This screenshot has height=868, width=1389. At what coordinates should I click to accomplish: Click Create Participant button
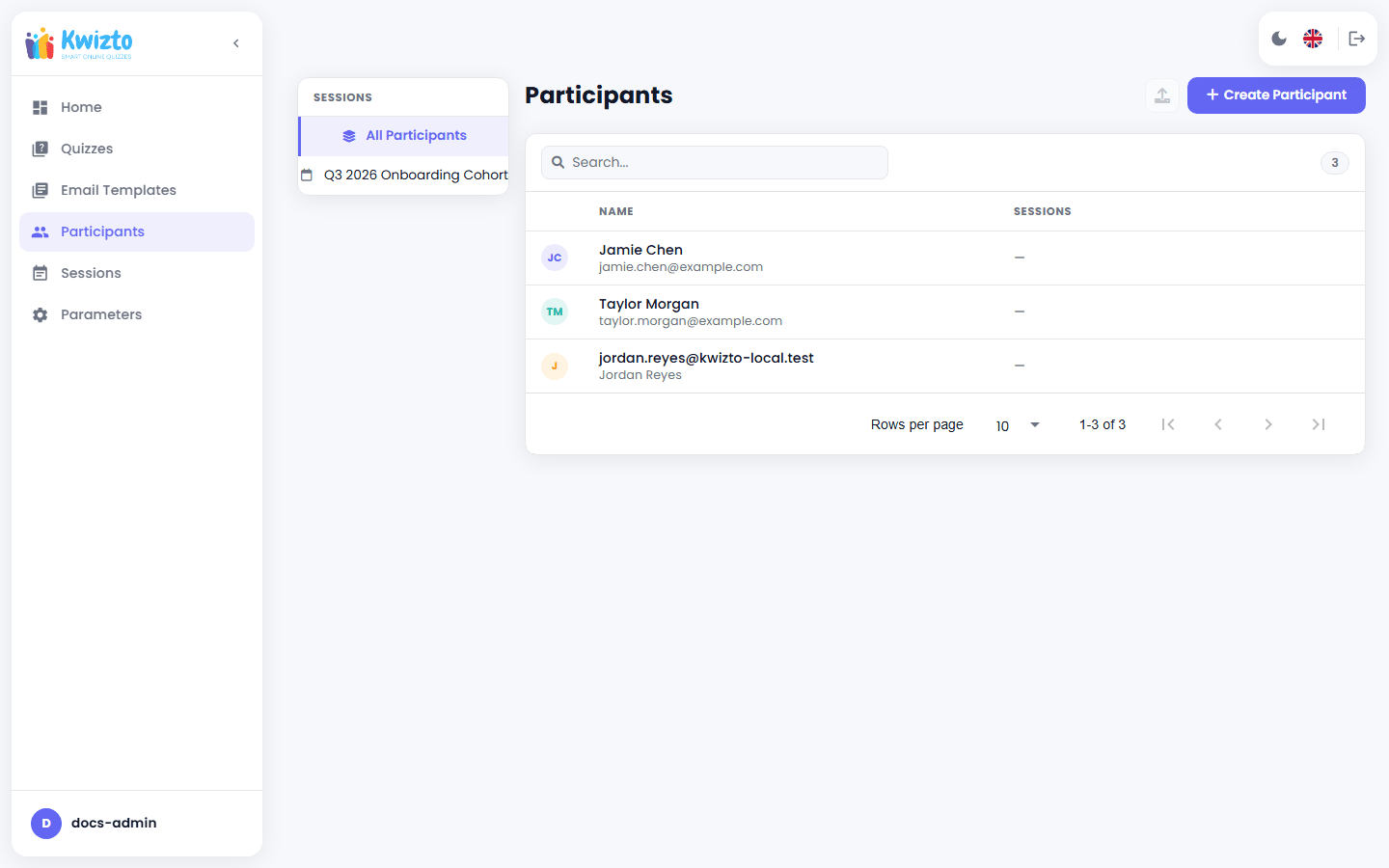click(1276, 95)
